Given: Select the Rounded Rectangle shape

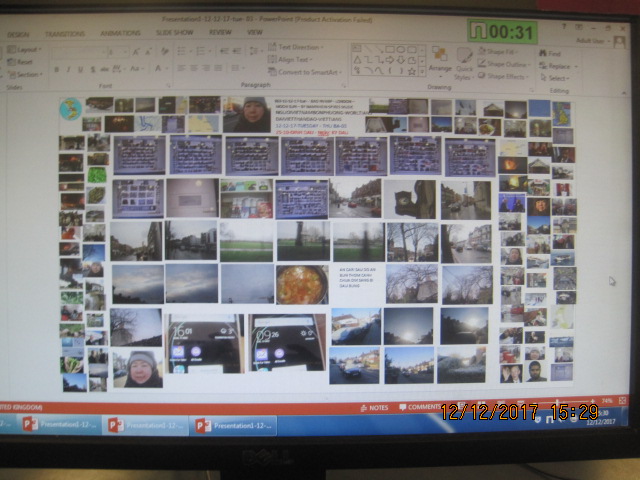Looking at the screenshot, I should click(x=412, y=49).
